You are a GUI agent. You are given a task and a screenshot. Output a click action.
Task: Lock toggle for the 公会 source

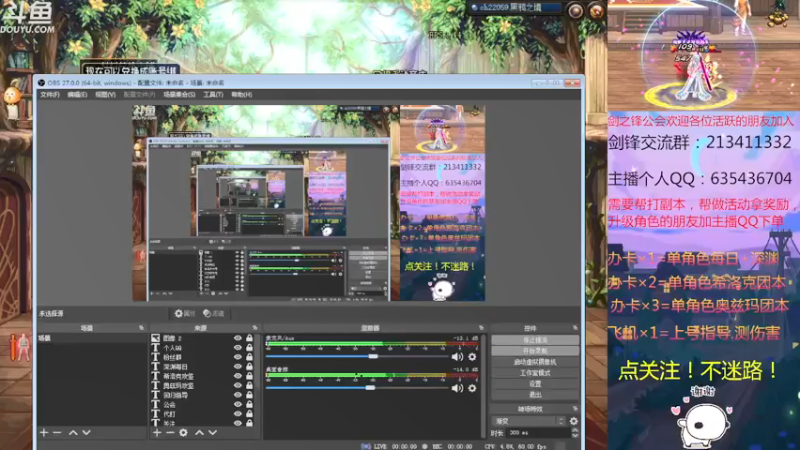pyautogui.click(x=249, y=404)
